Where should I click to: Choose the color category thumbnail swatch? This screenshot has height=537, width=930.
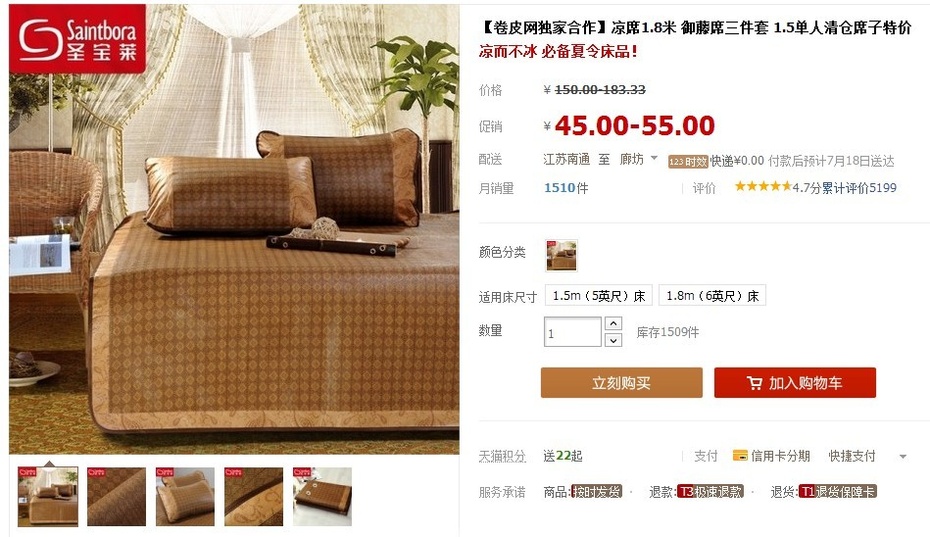[561, 255]
